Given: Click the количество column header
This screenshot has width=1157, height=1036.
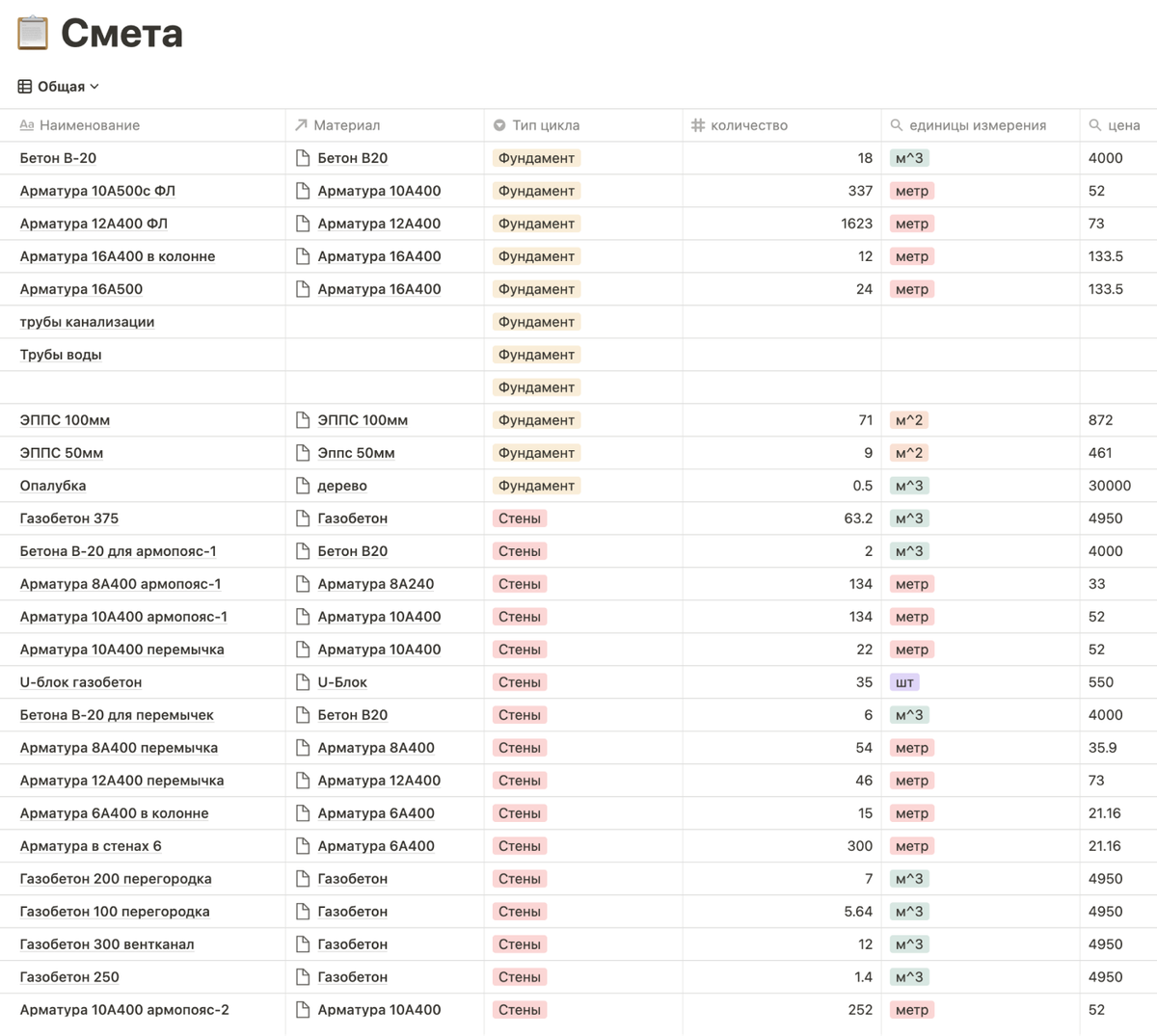Looking at the screenshot, I should coord(740,125).
